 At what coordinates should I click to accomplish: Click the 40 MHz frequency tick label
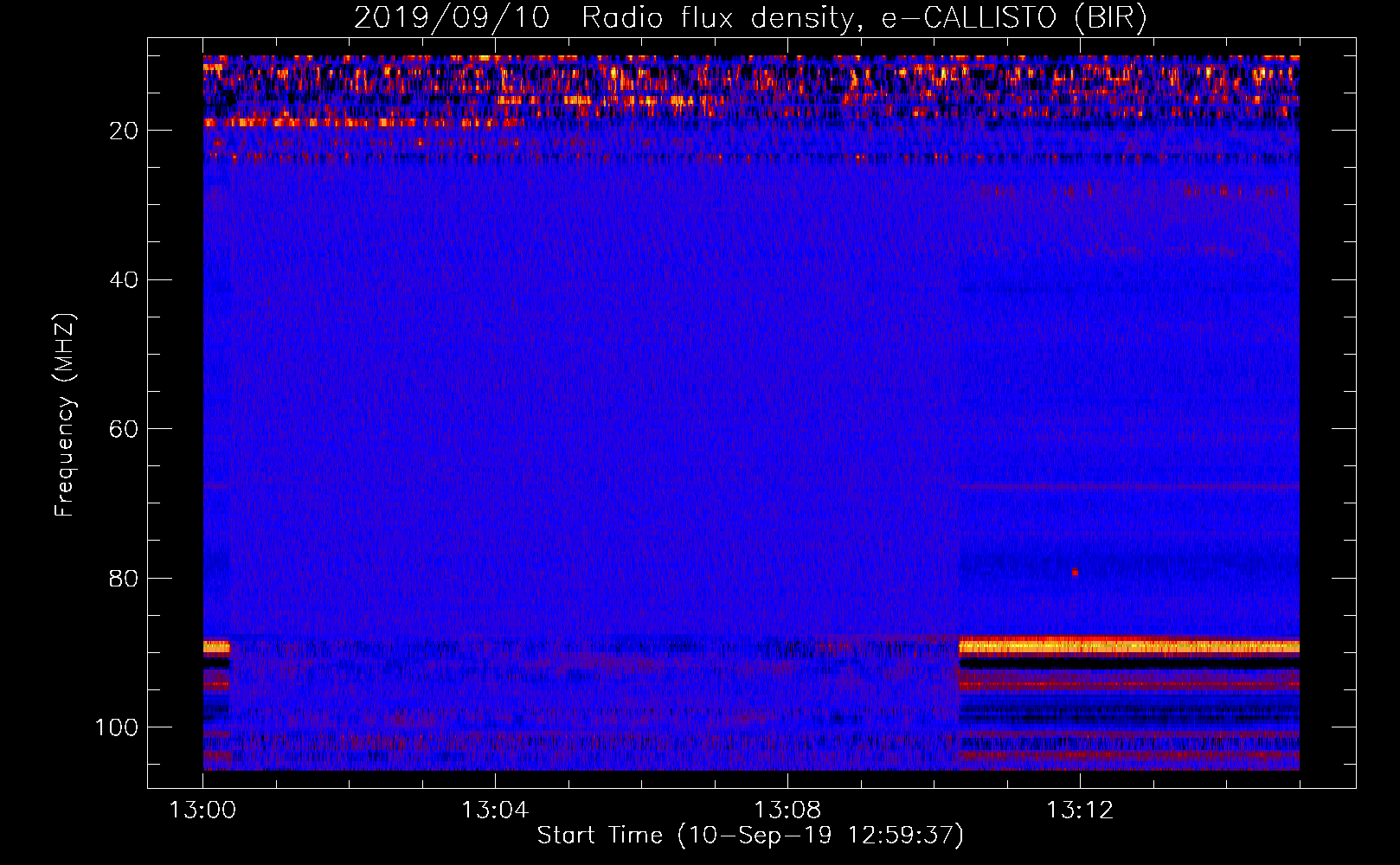(125, 280)
